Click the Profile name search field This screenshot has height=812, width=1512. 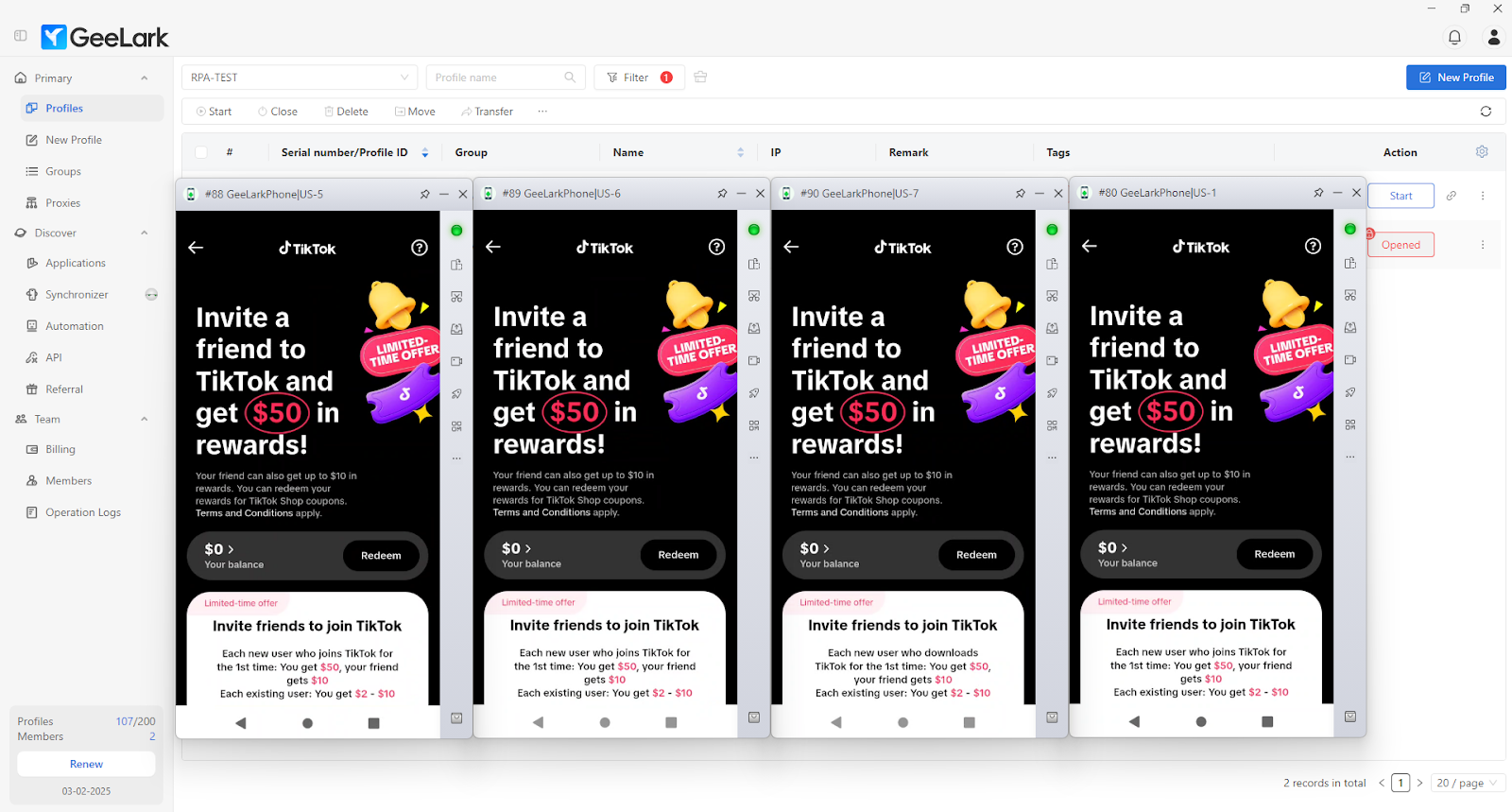506,78
